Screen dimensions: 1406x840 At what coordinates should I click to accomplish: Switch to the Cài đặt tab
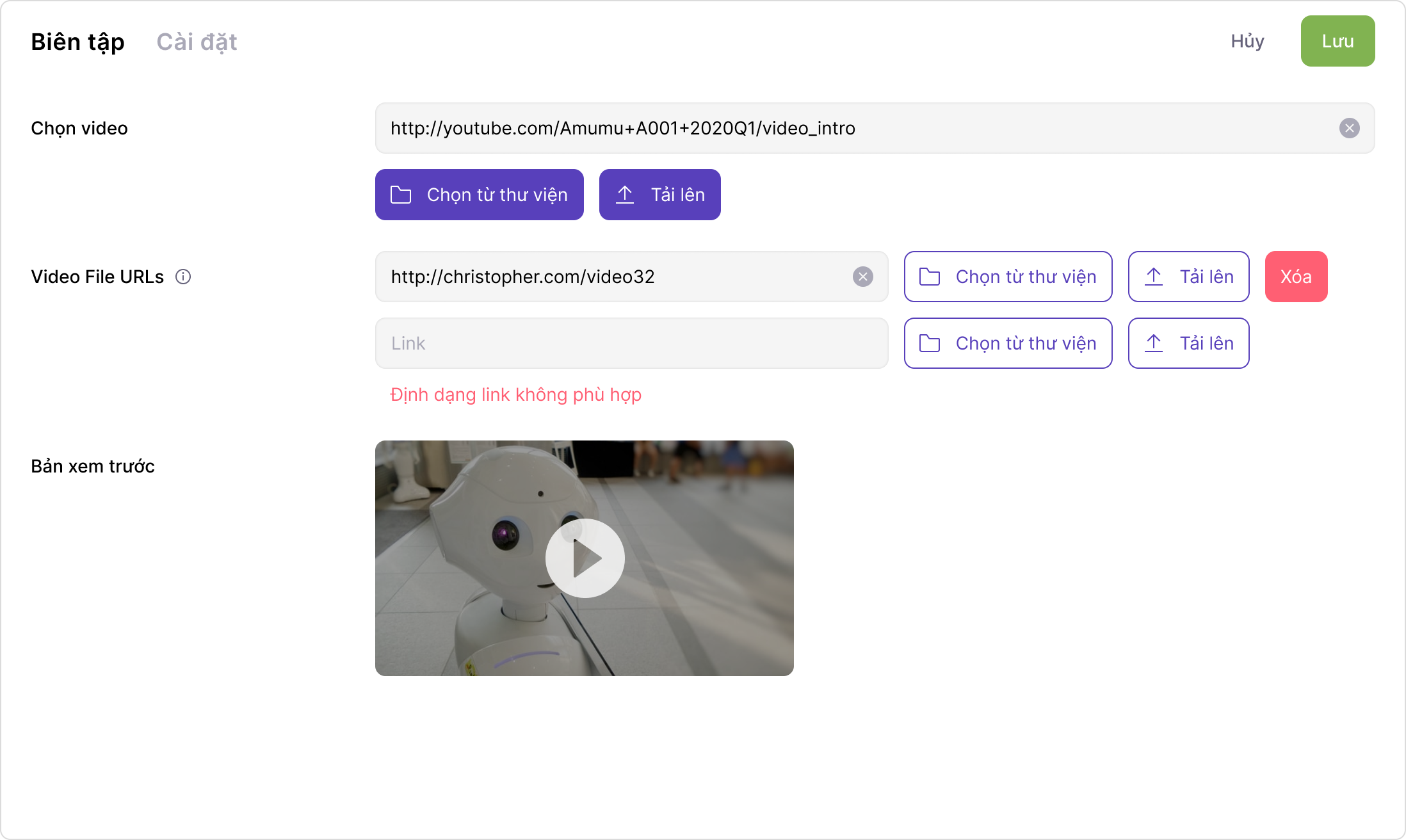197,42
